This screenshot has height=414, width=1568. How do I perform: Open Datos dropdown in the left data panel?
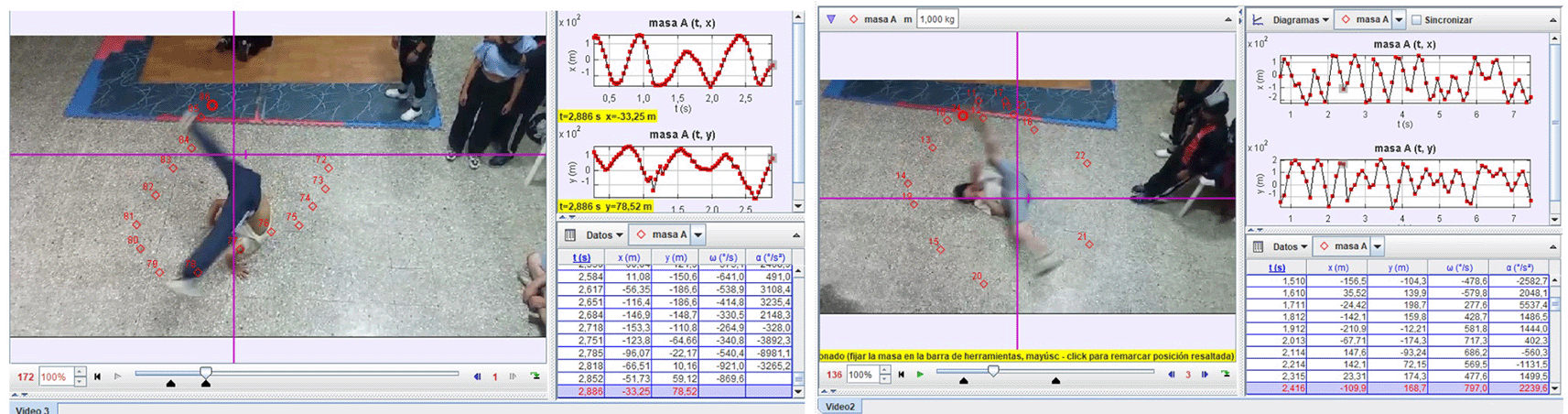pyautogui.click(x=603, y=235)
